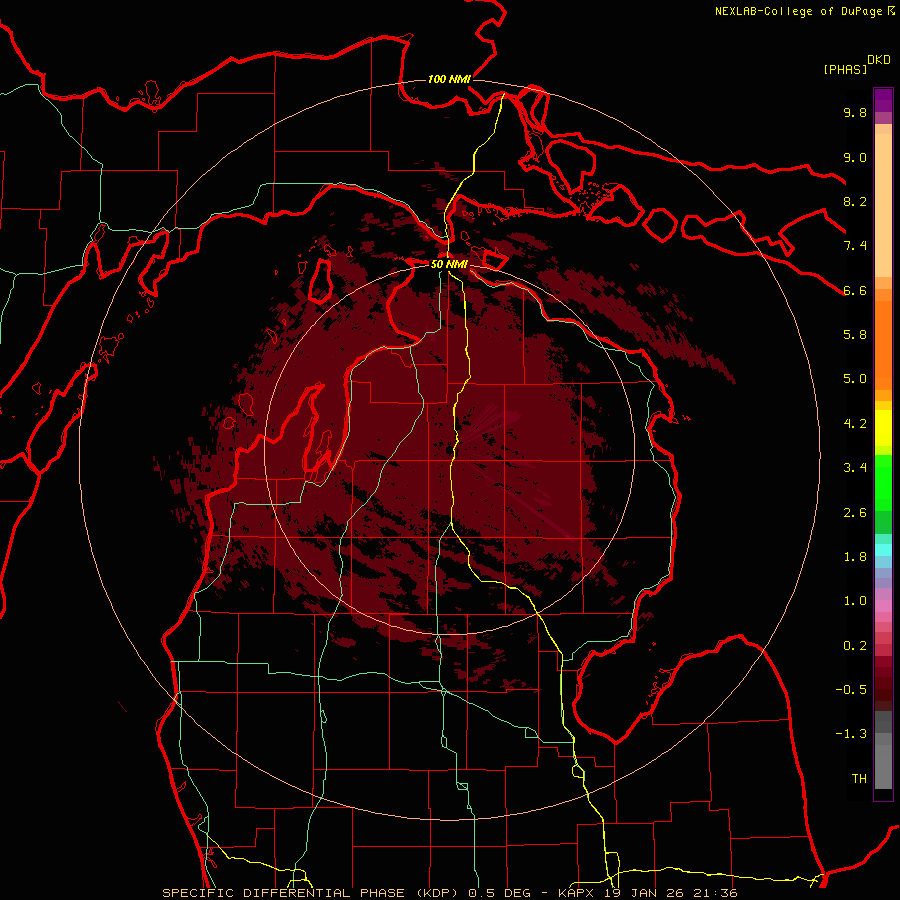Click the 1.0 scale value

855,601
